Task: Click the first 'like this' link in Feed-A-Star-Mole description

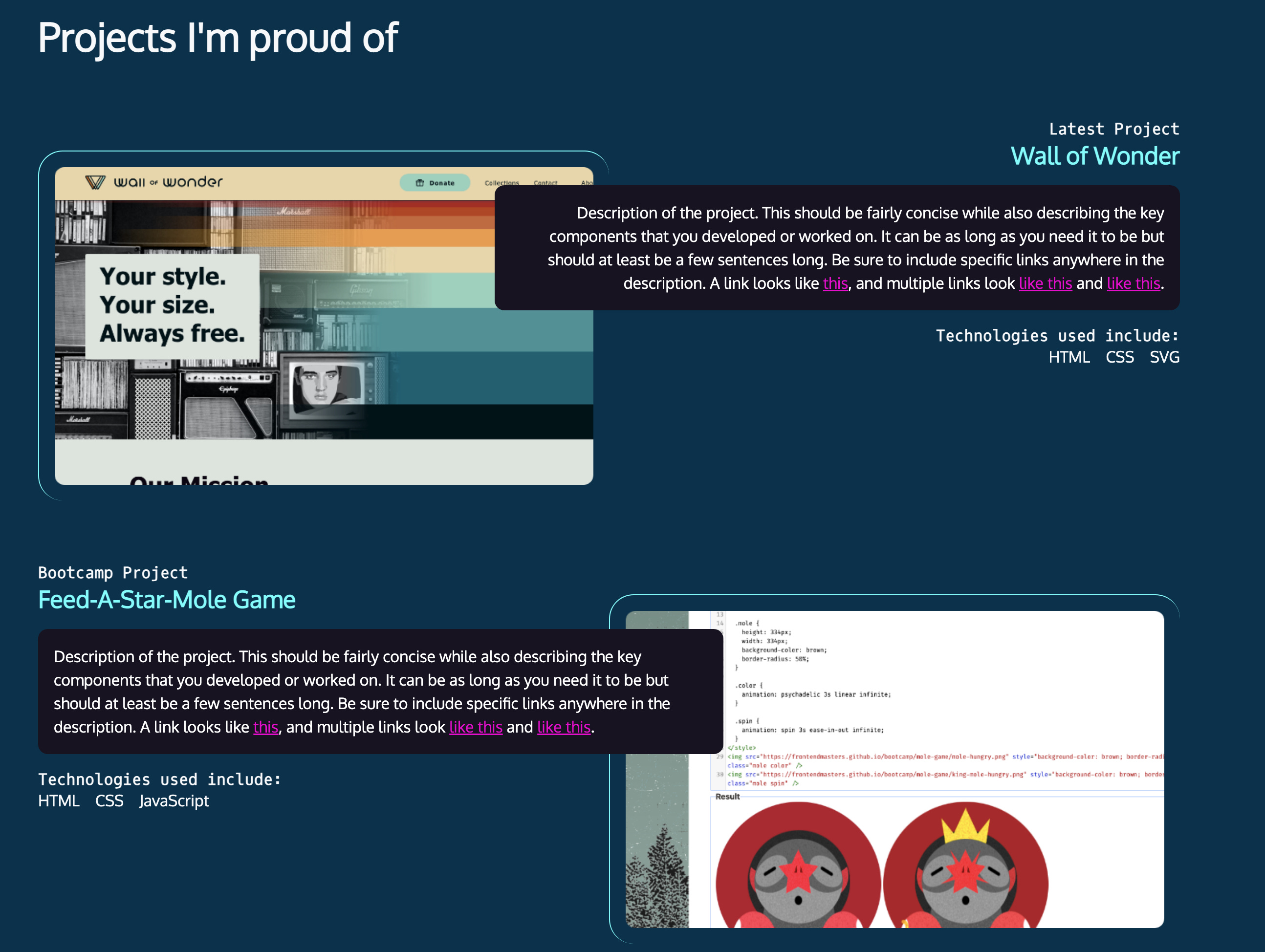Action: click(x=476, y=727)
